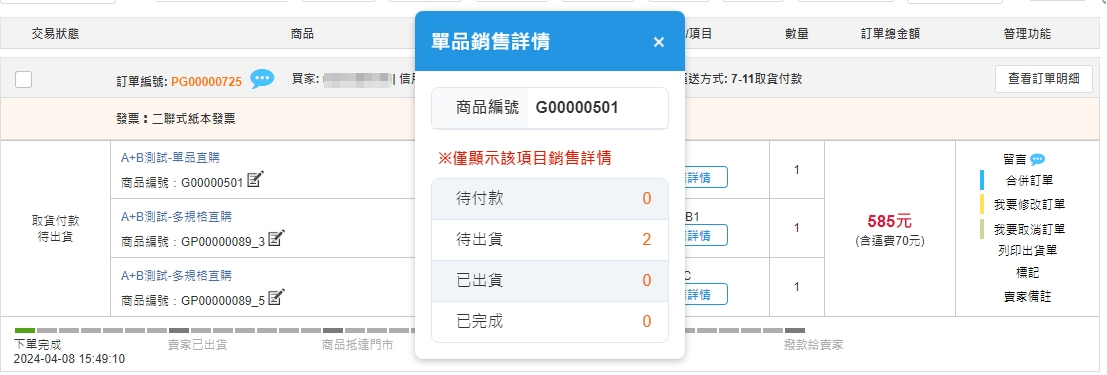Click the 撥款給賣家 progress stage label
Image resolution: width=1107 pixels, height=375 pixels.
coord(813,345)
